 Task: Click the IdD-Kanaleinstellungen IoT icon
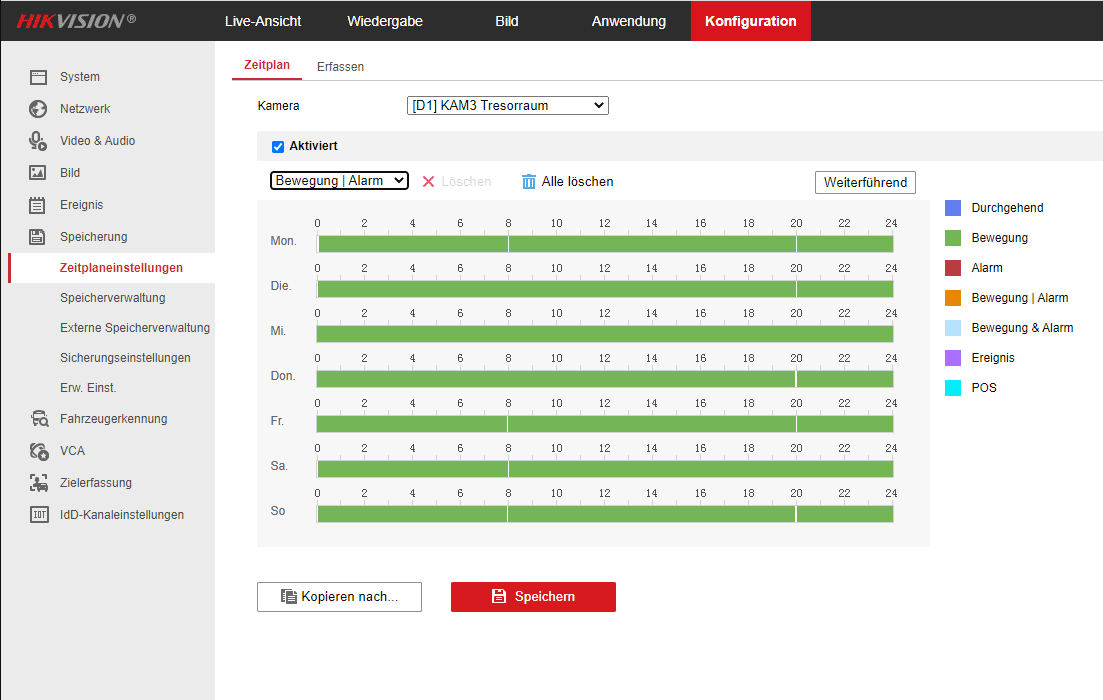[x=38, y=515]
